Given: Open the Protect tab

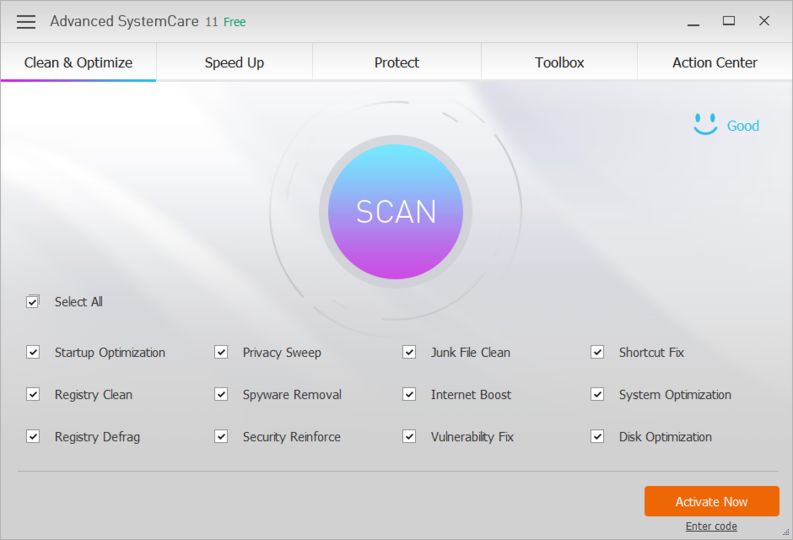Looking at the screenshot, I should click(x=396, y=62).
